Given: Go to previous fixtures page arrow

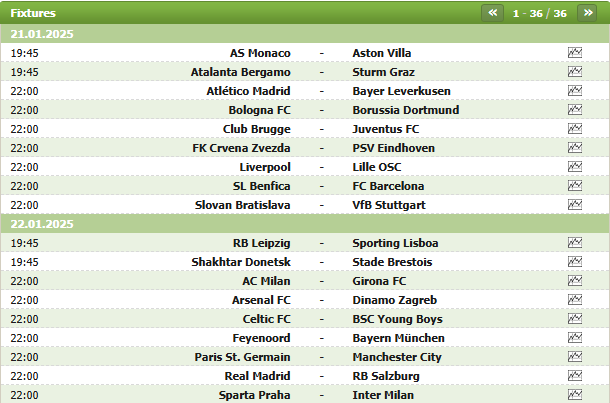Looking at the screenshot, I should (x=493, y=13).
